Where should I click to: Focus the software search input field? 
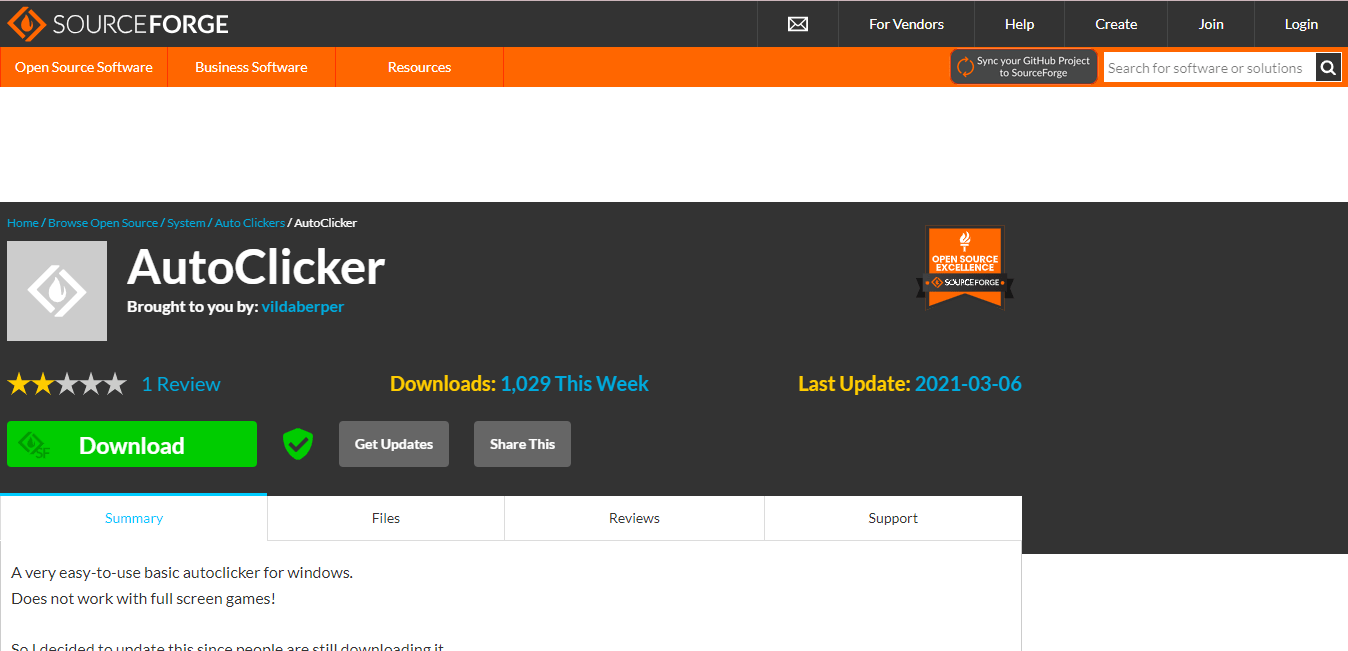(1208, 68)
